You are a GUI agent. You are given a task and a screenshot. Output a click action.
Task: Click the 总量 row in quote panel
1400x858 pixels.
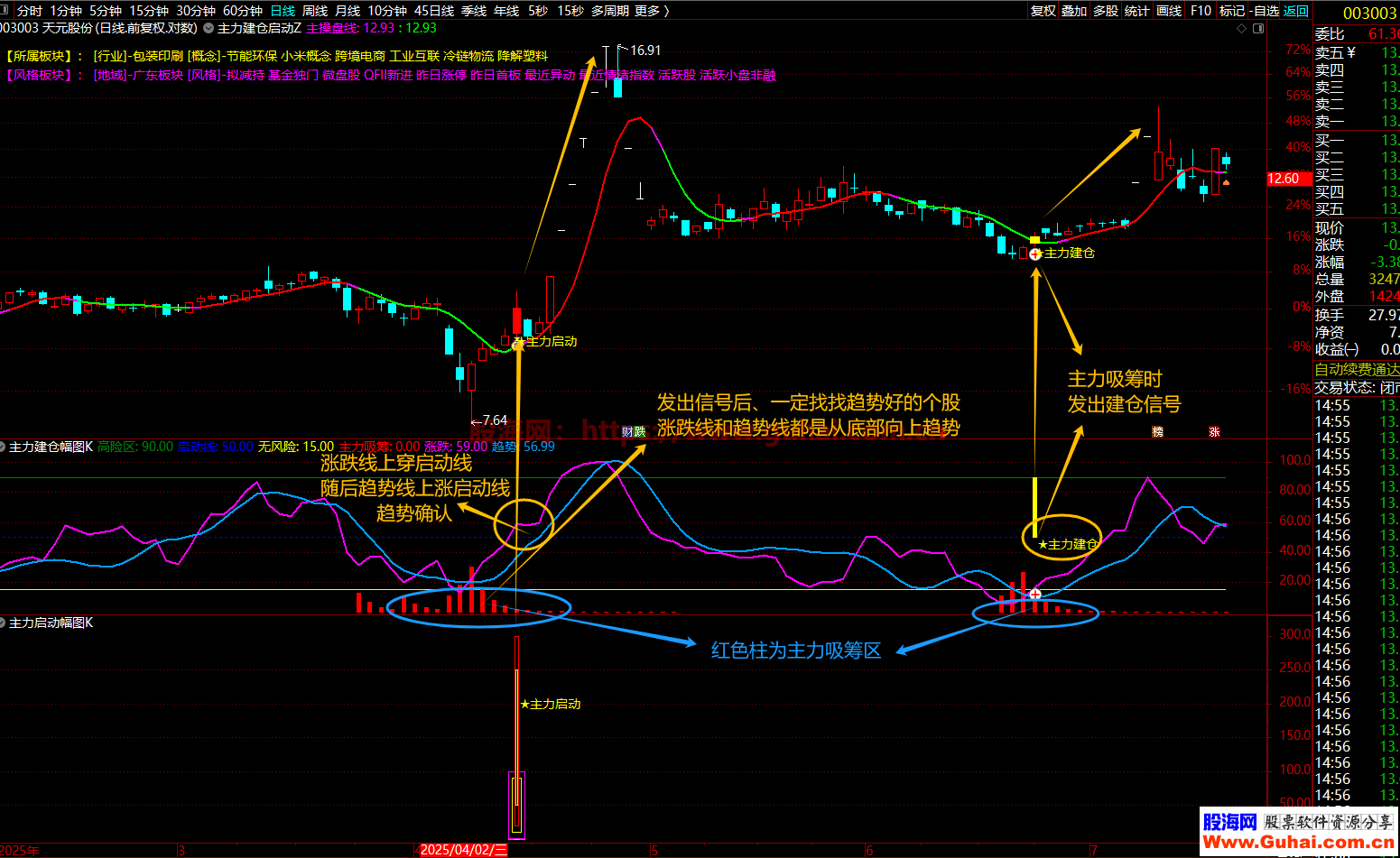tap(1357, 280)
